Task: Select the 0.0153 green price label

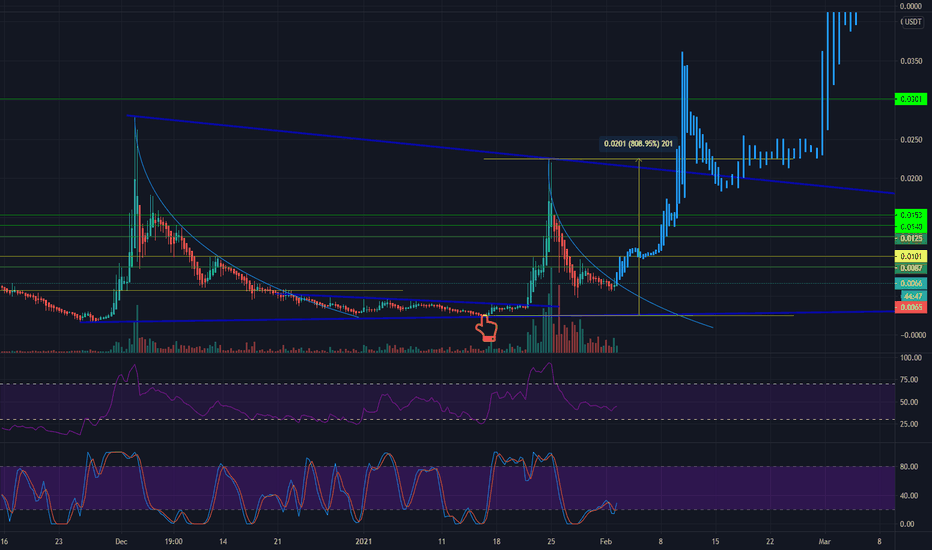Action: (x=911, y=215)
